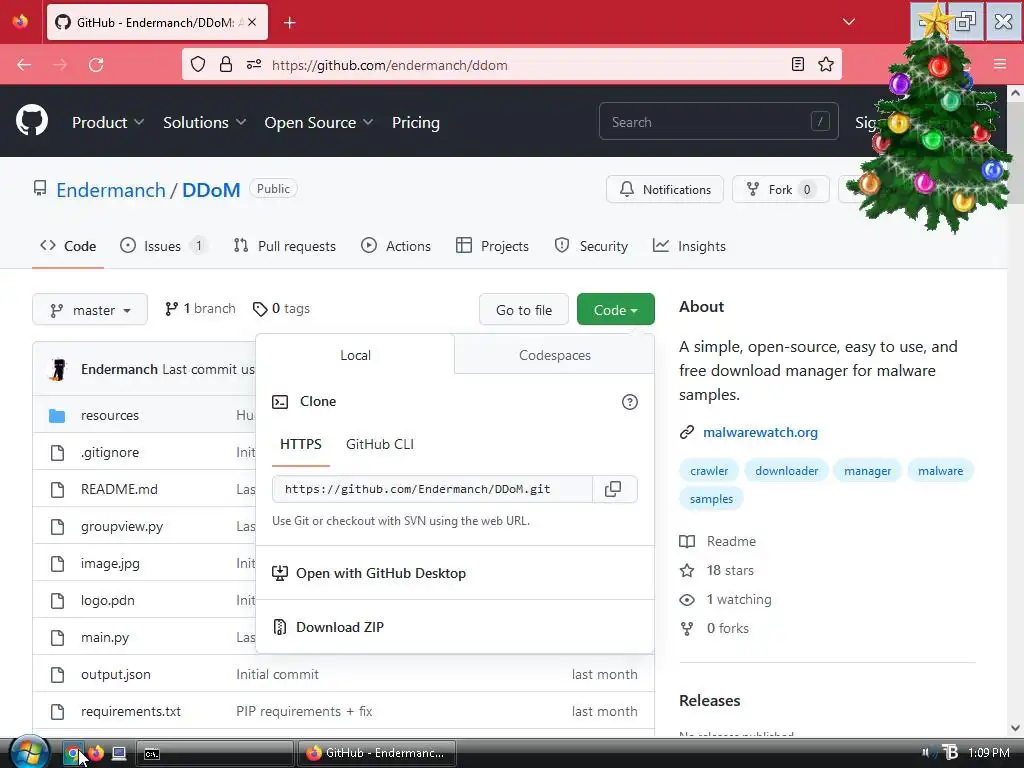Click the Open with GitHub Desktop icon
Image resolution: width=1024 pixels, height=768 pixels.
(x=280, y=573)
